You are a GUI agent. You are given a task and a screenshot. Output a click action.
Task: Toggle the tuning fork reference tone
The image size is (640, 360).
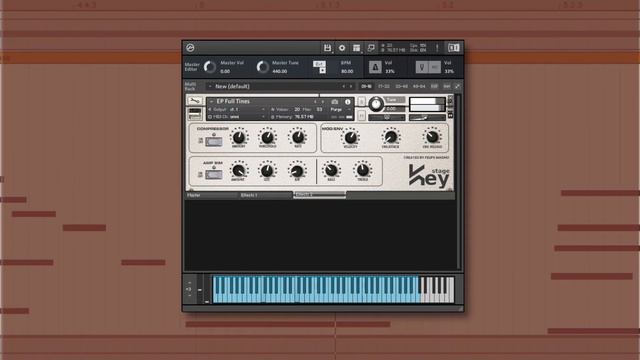422,67
